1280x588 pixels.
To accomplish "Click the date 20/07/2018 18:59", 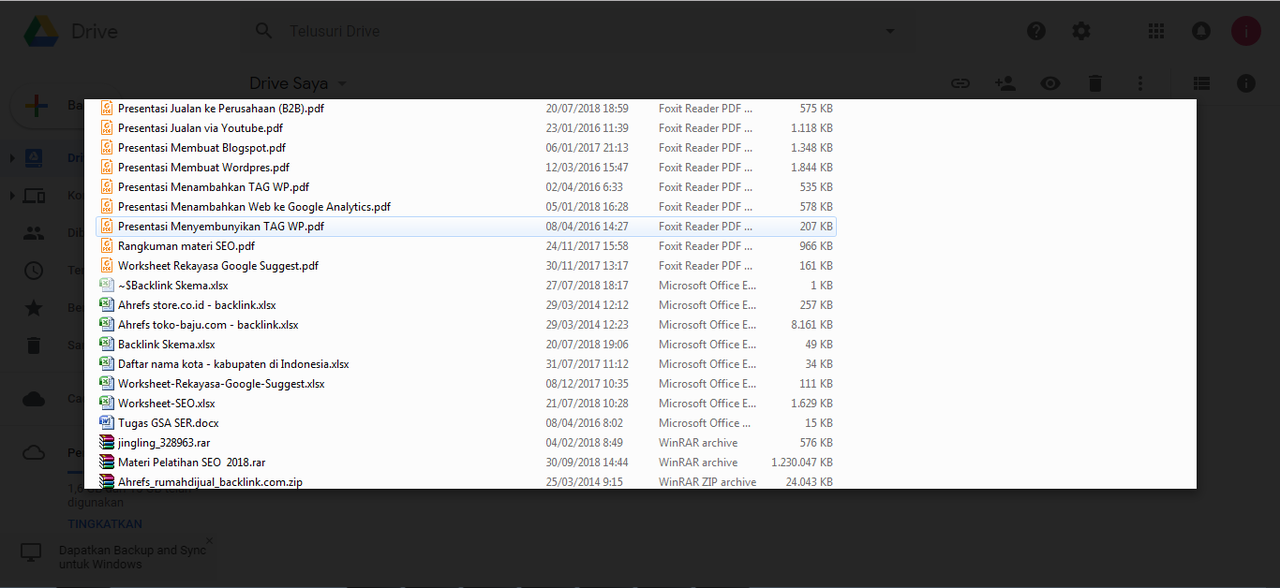I will pos(587,108).
